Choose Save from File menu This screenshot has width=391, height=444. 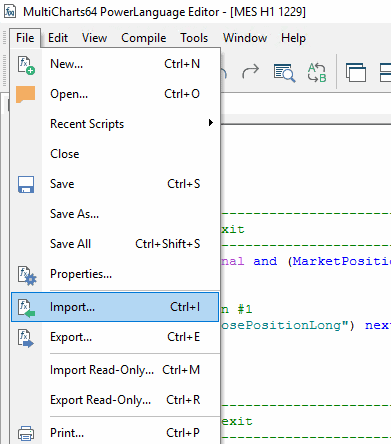tap(115, 184)
